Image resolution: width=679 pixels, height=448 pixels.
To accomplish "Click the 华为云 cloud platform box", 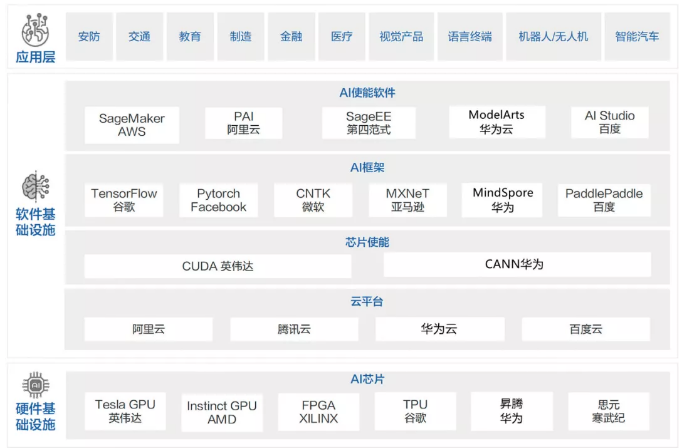I will (440, 329).
